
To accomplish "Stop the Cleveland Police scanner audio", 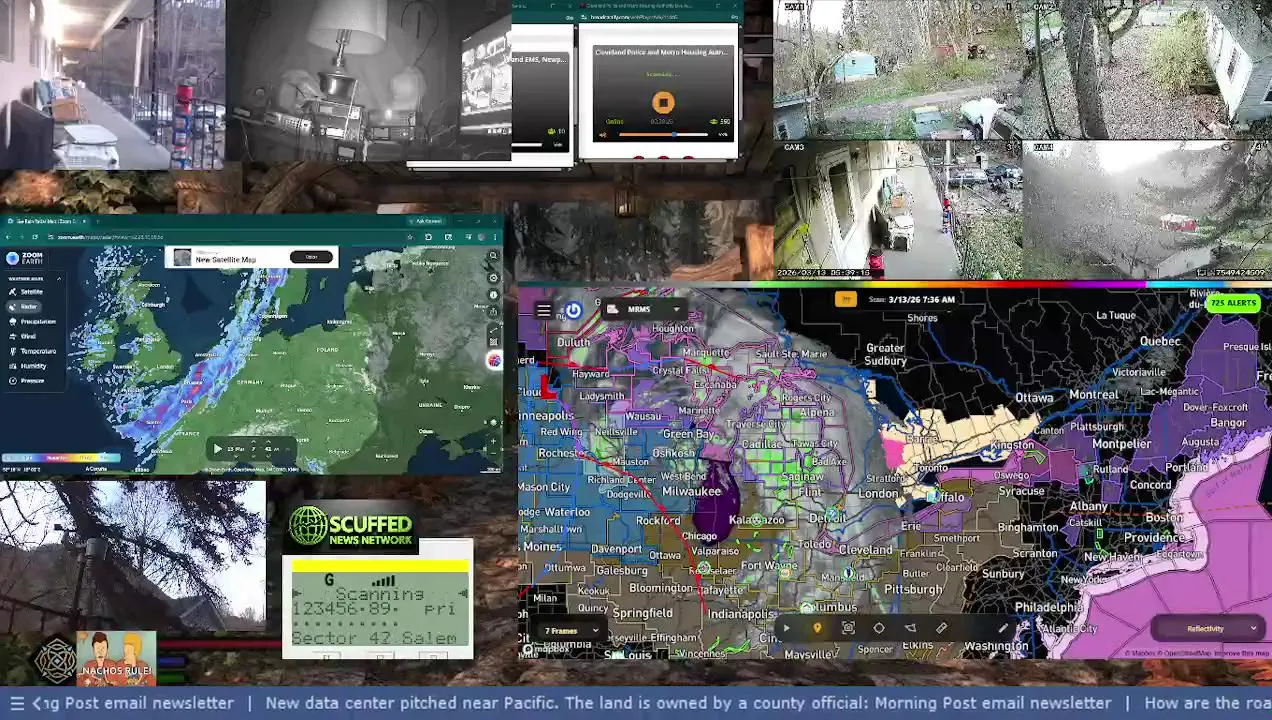I will [663, 102].
